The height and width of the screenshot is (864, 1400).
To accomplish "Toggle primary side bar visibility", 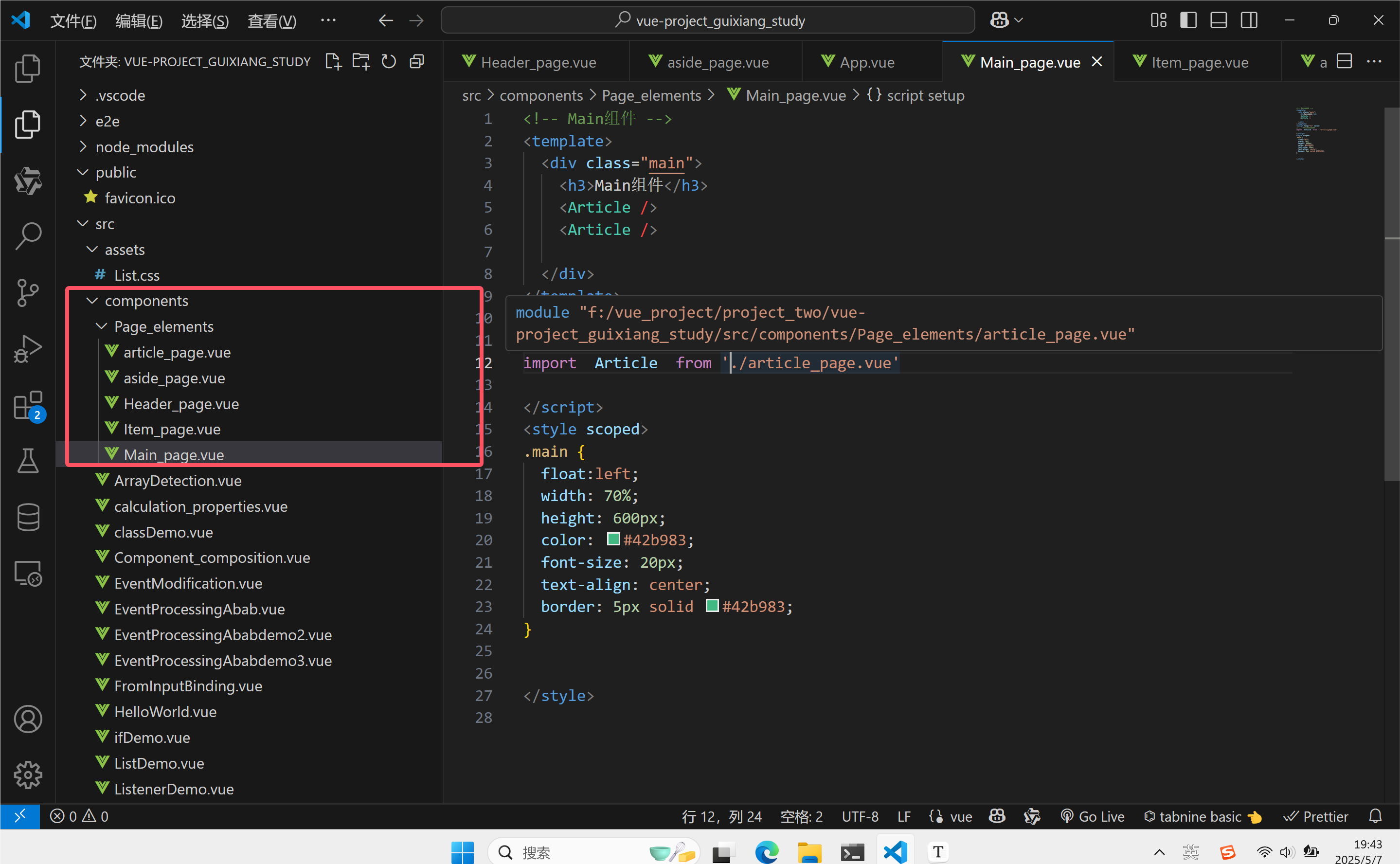I will 1188,20.
